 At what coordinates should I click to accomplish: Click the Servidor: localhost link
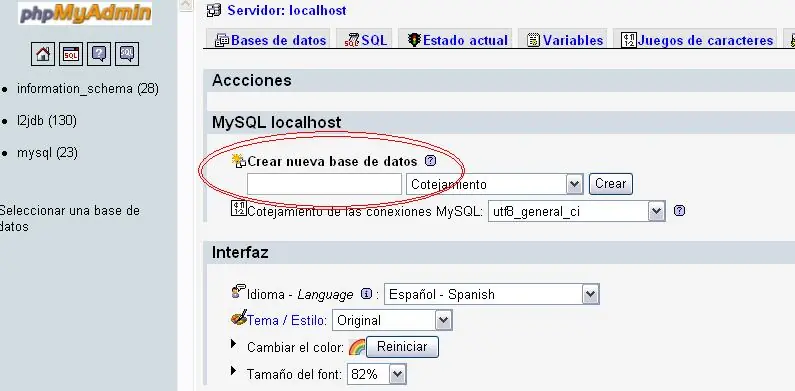point(287,10)
